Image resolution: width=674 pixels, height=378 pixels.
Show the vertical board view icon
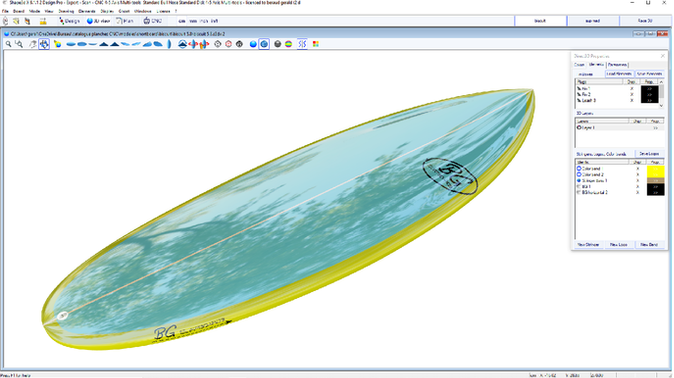pyautogui.click(x=169, y=44)
